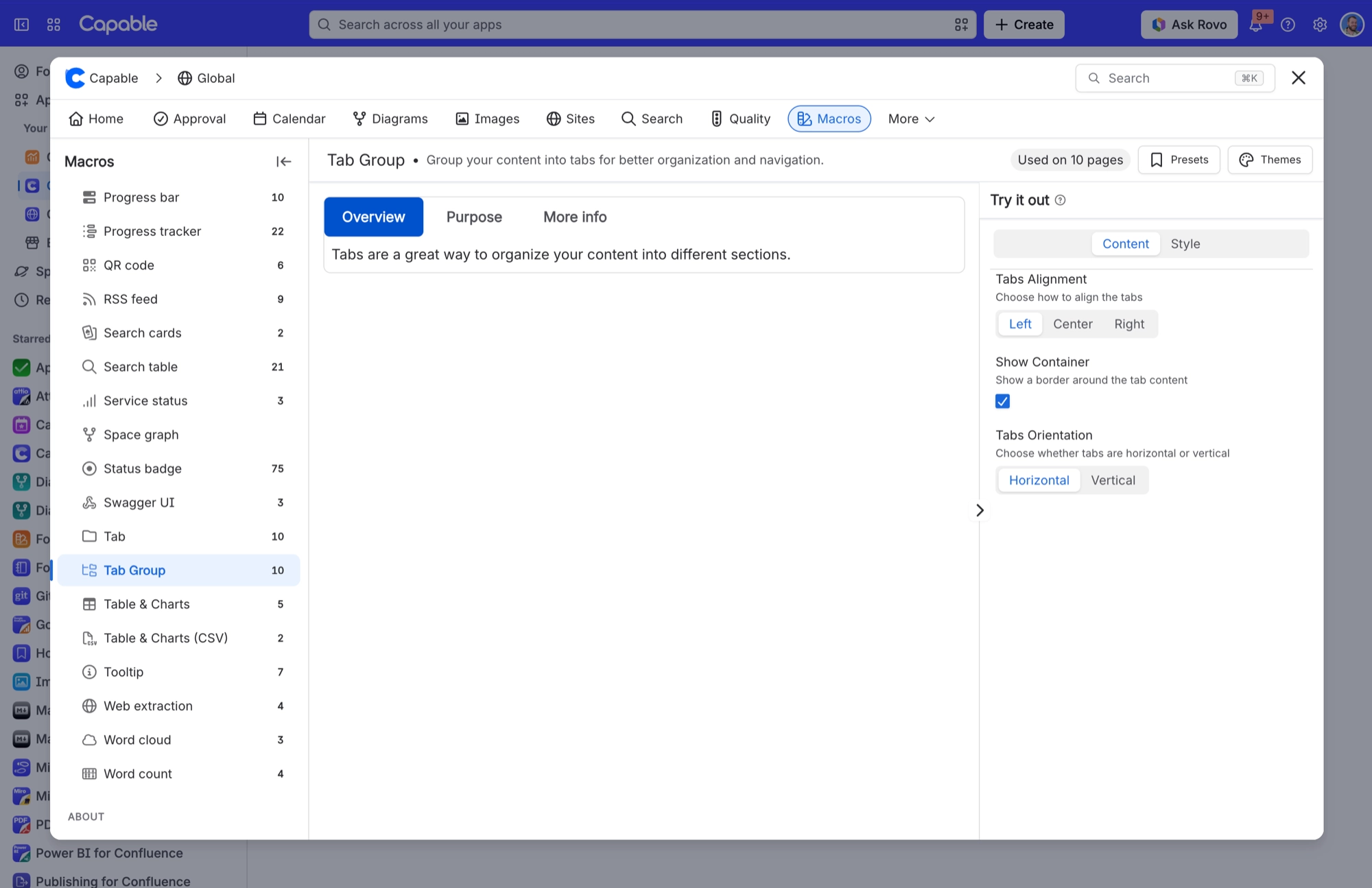The width and height of the screenshot is (1372, 888).
Task: Select Tooltip macro
Action: click(179, 672)
